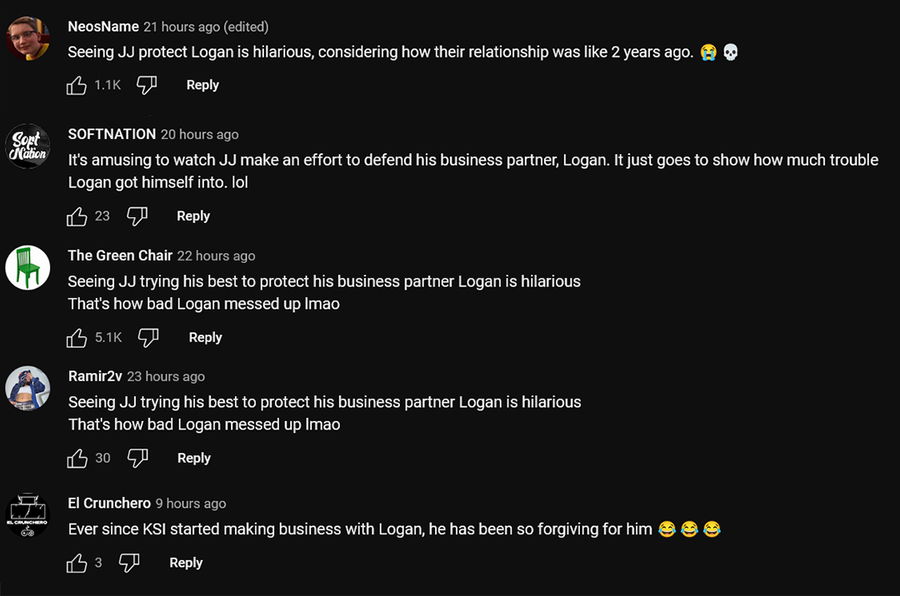
Task: Dislike The Green Chair comment
Action: [148, 338]
